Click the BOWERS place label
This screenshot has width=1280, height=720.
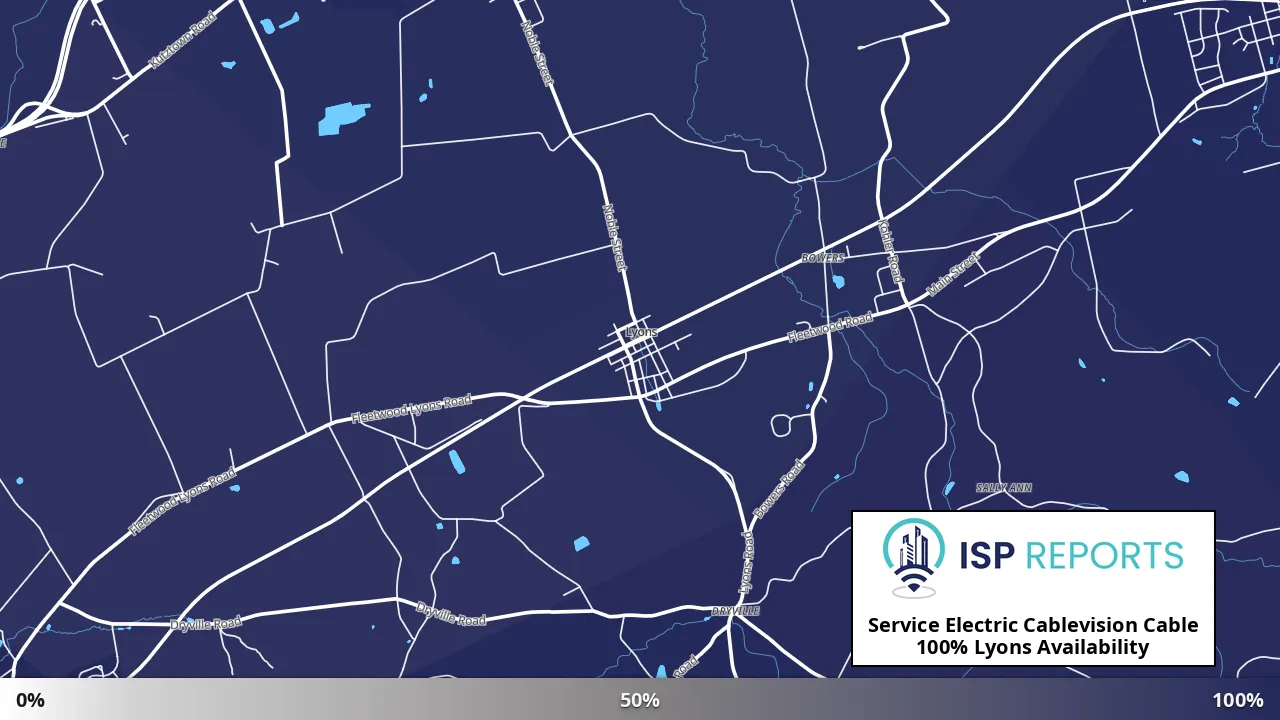pos(823,258)
